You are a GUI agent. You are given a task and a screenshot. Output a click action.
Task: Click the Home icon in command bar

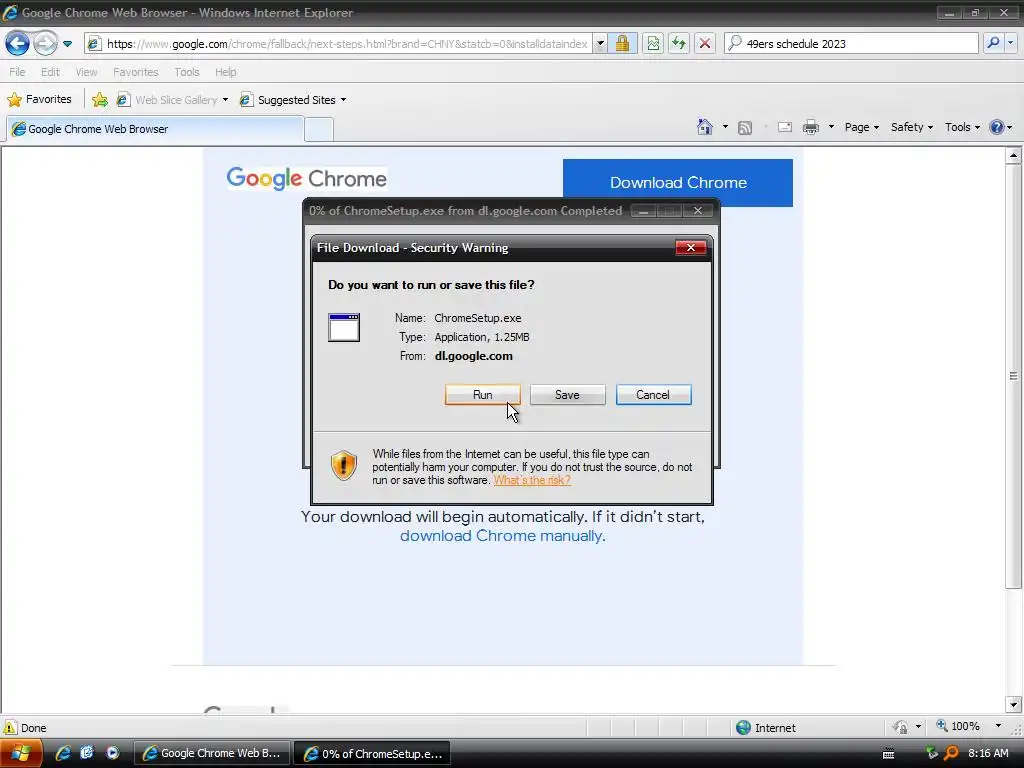(x=705, y=127)
